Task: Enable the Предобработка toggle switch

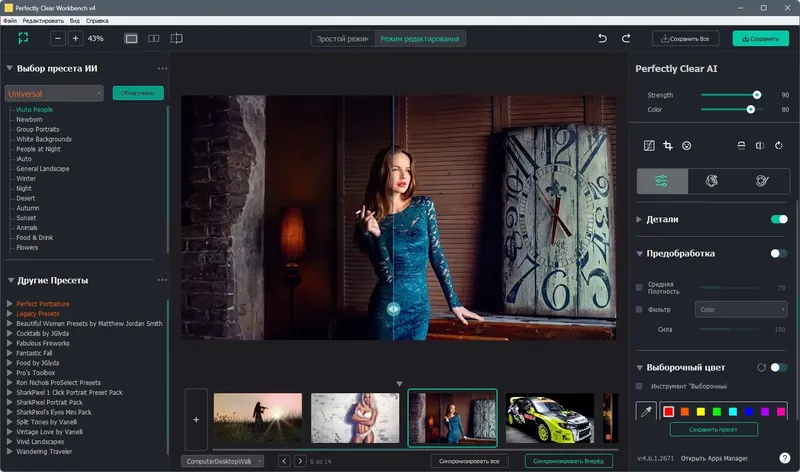Action: click(778, 254)
